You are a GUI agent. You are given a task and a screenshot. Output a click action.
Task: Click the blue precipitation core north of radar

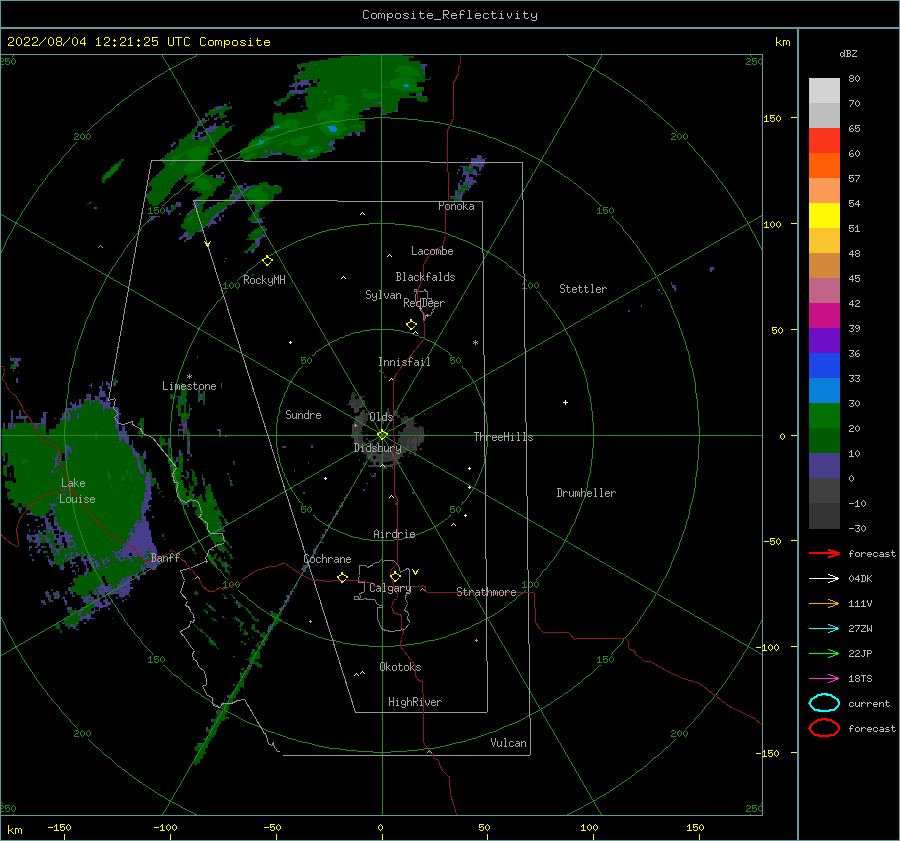coord(332,129)
